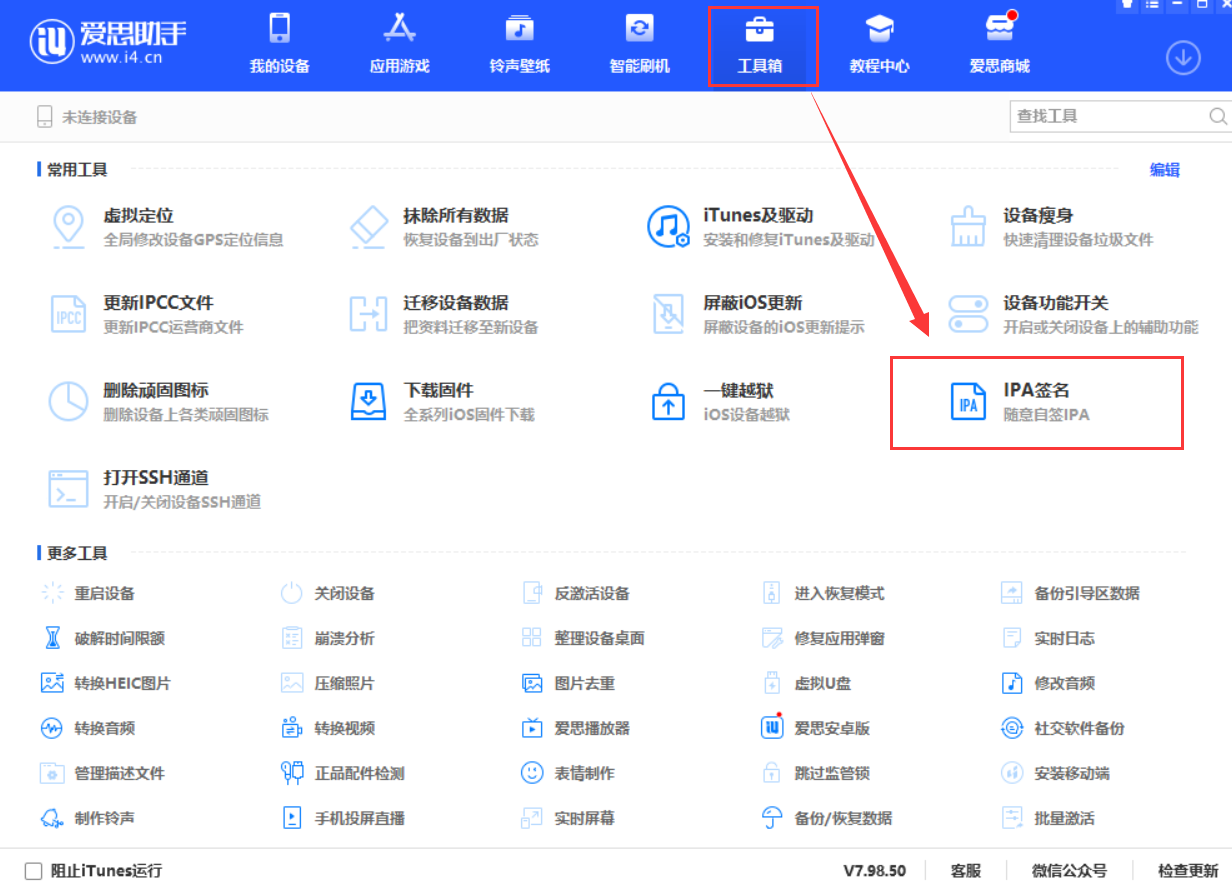The height and width of the screenshot is (882, 1232).
Task: Launch 一键越狱 jailbreak icon
Action: [x=668, y=401]
